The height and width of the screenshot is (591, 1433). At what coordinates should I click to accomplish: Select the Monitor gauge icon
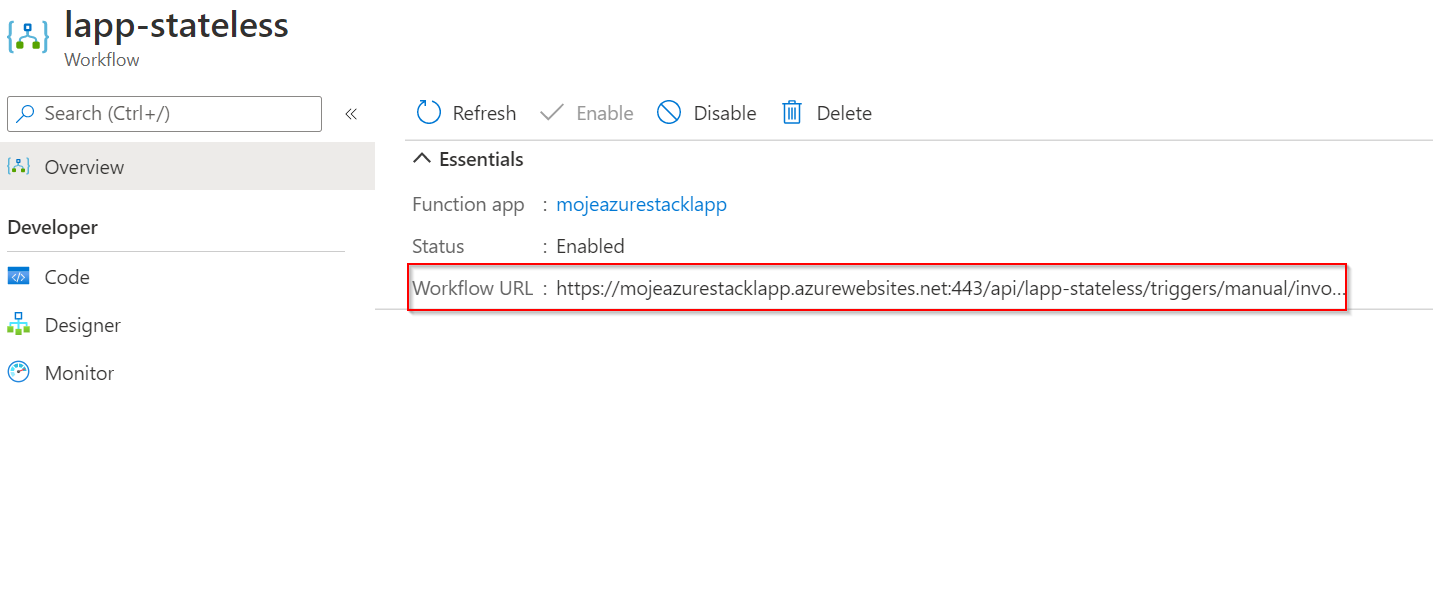tap(19, 373)
